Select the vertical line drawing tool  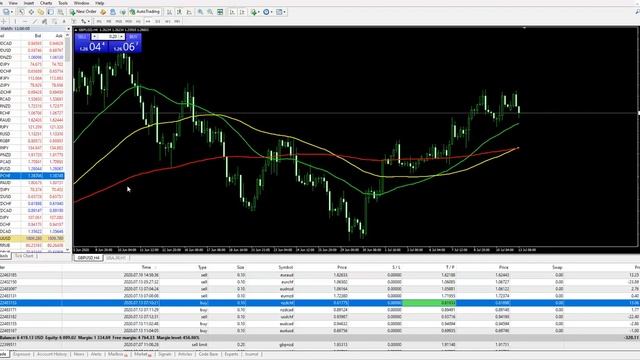click(x=15, y=21)
